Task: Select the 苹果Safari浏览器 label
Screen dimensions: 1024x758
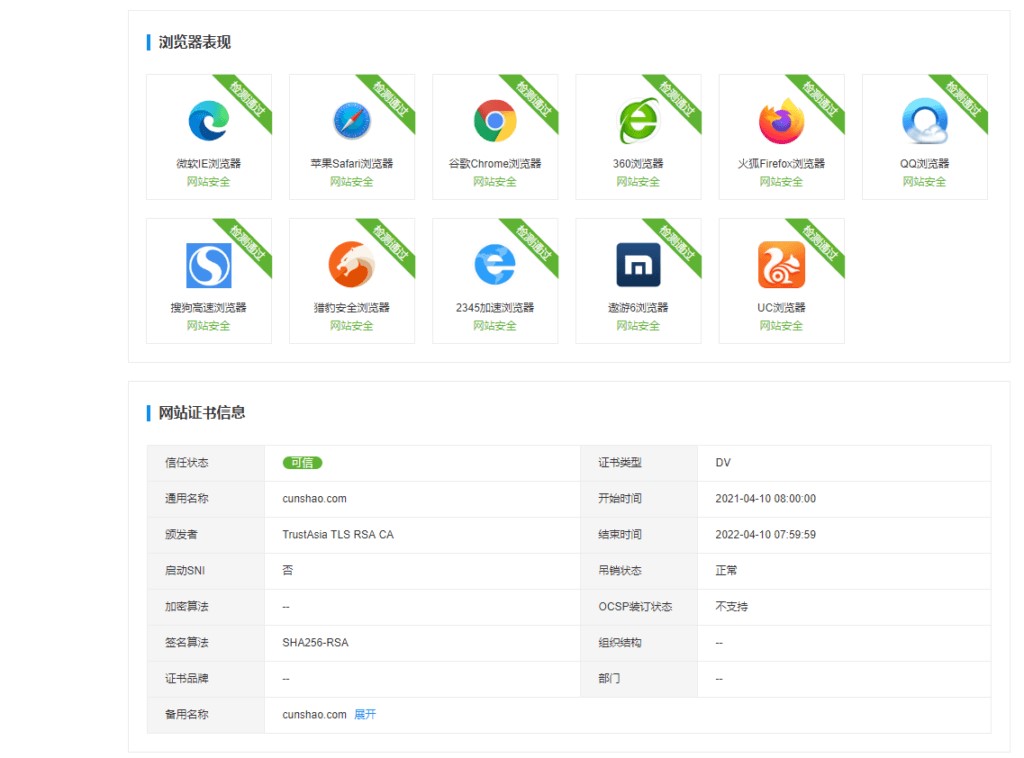Action: (x=351, y=163)
